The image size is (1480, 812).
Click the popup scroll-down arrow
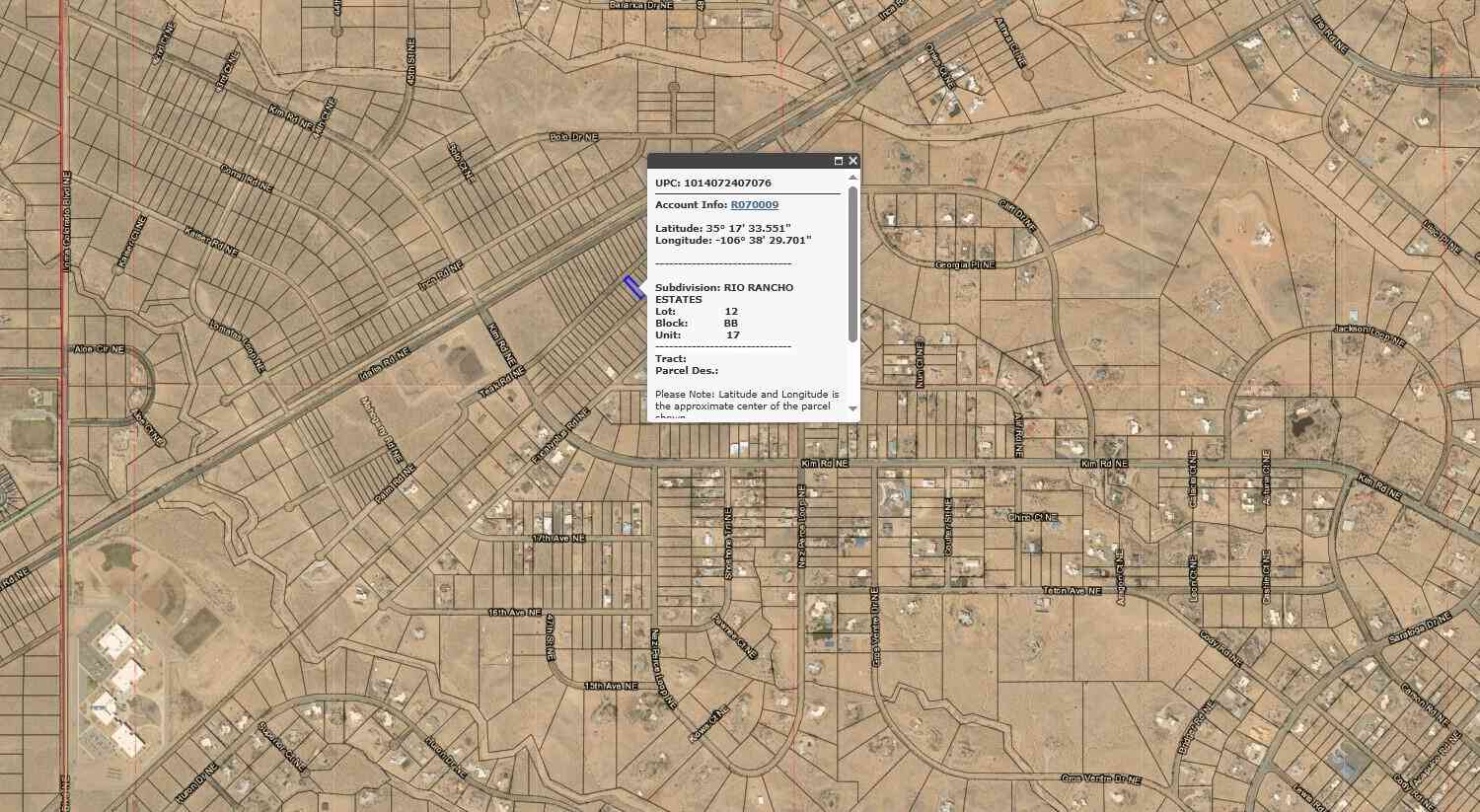(x=853, y=408)
